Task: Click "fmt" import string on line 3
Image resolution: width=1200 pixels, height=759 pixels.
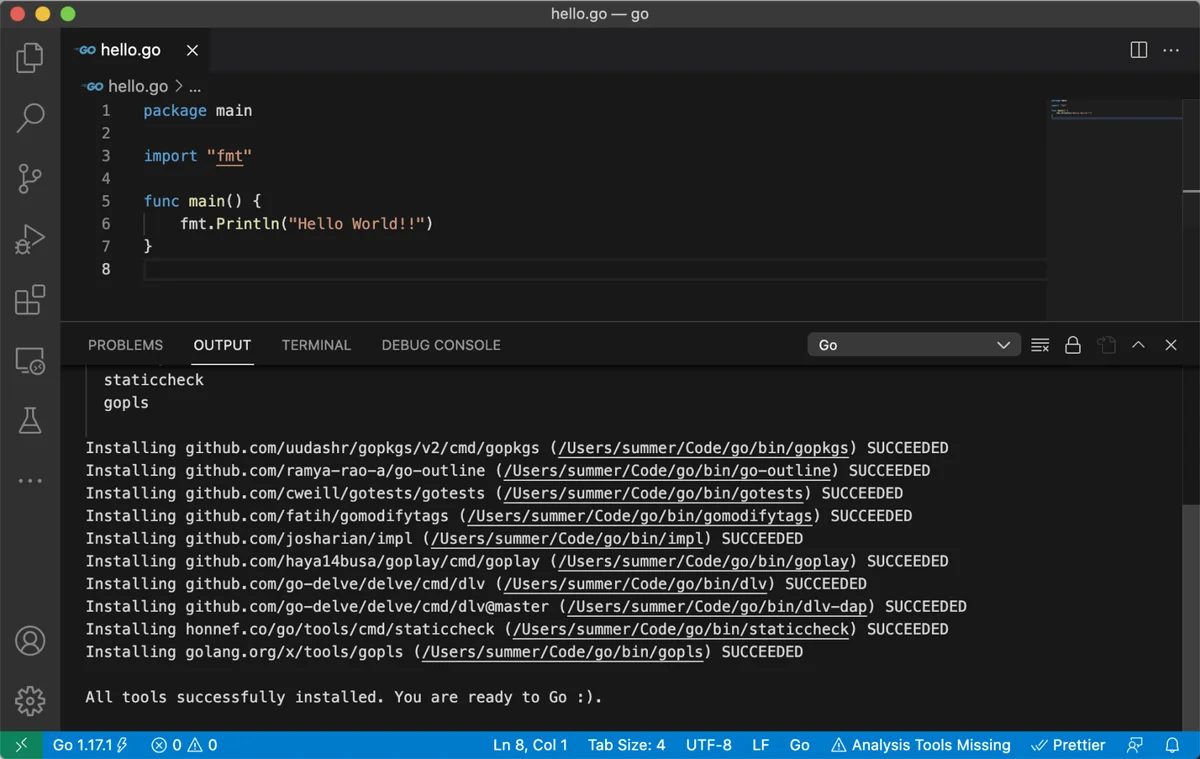Action: coord(229,156)
